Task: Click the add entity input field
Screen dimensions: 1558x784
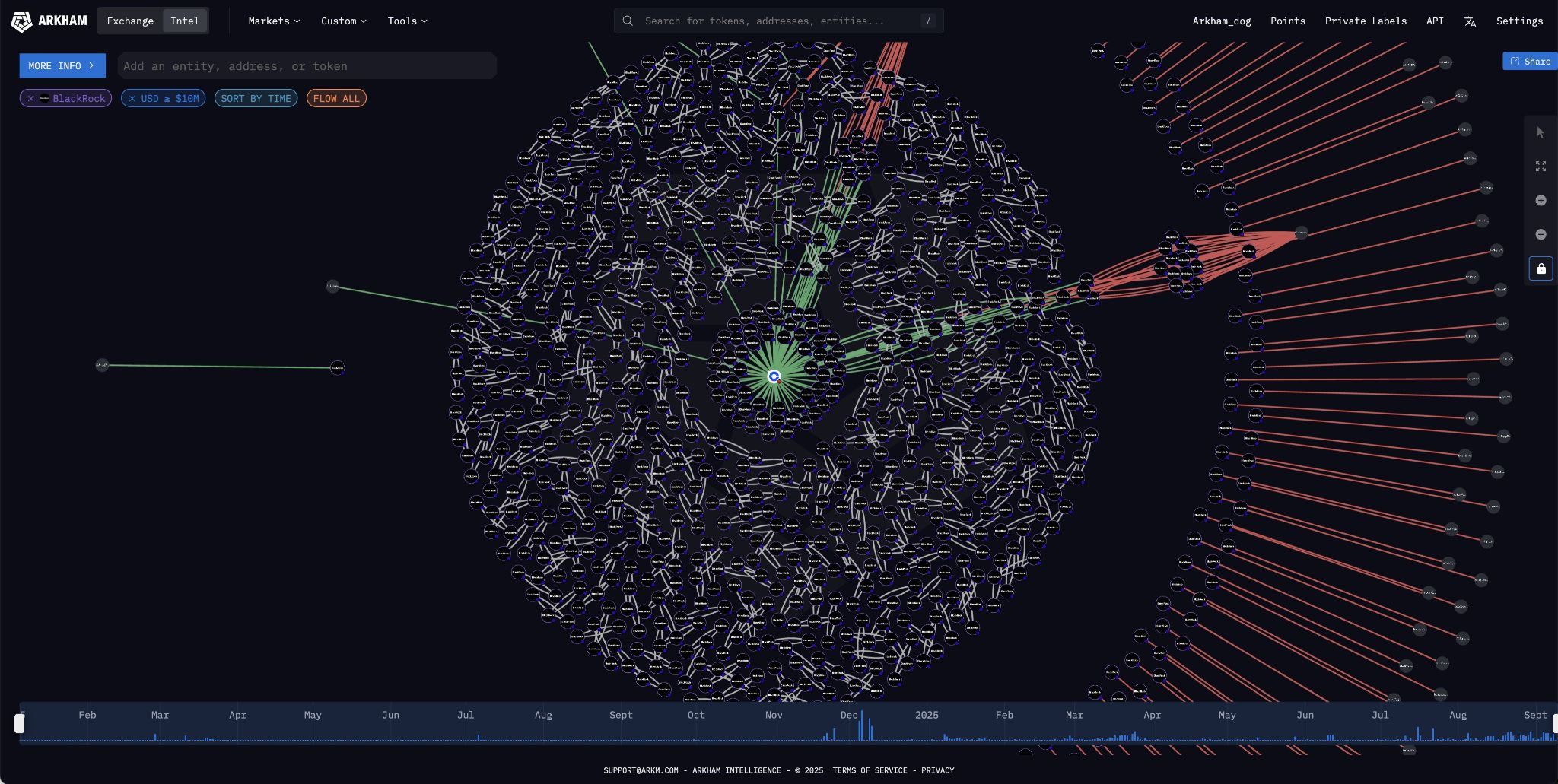Action: coord(307,65)
